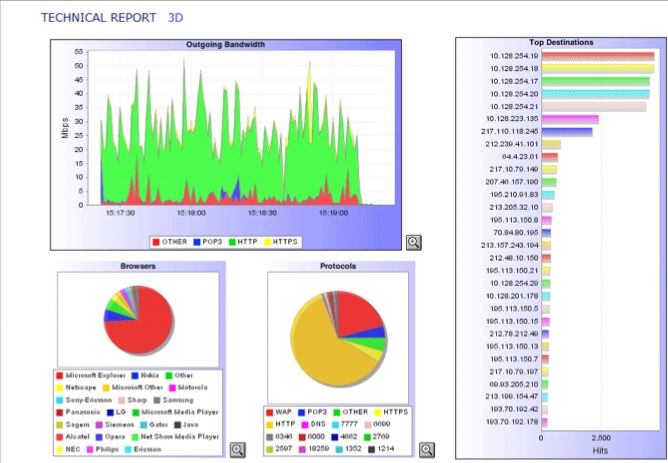The height and width of the screenshot is (463, 668).
Task: Select destination label 193.70.192.178
Action: click(x=512, y=422)
